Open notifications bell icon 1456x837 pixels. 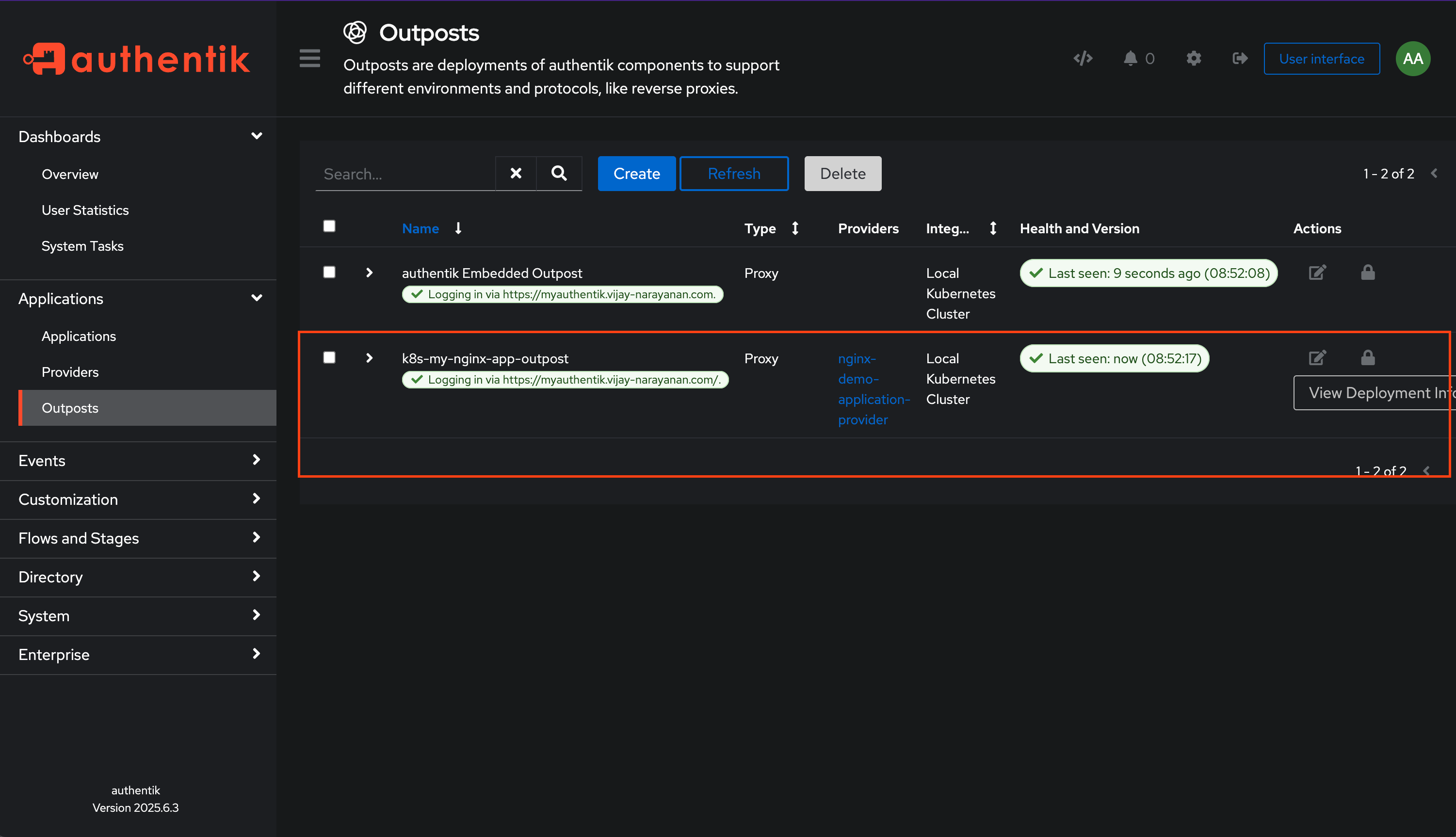1131,59
